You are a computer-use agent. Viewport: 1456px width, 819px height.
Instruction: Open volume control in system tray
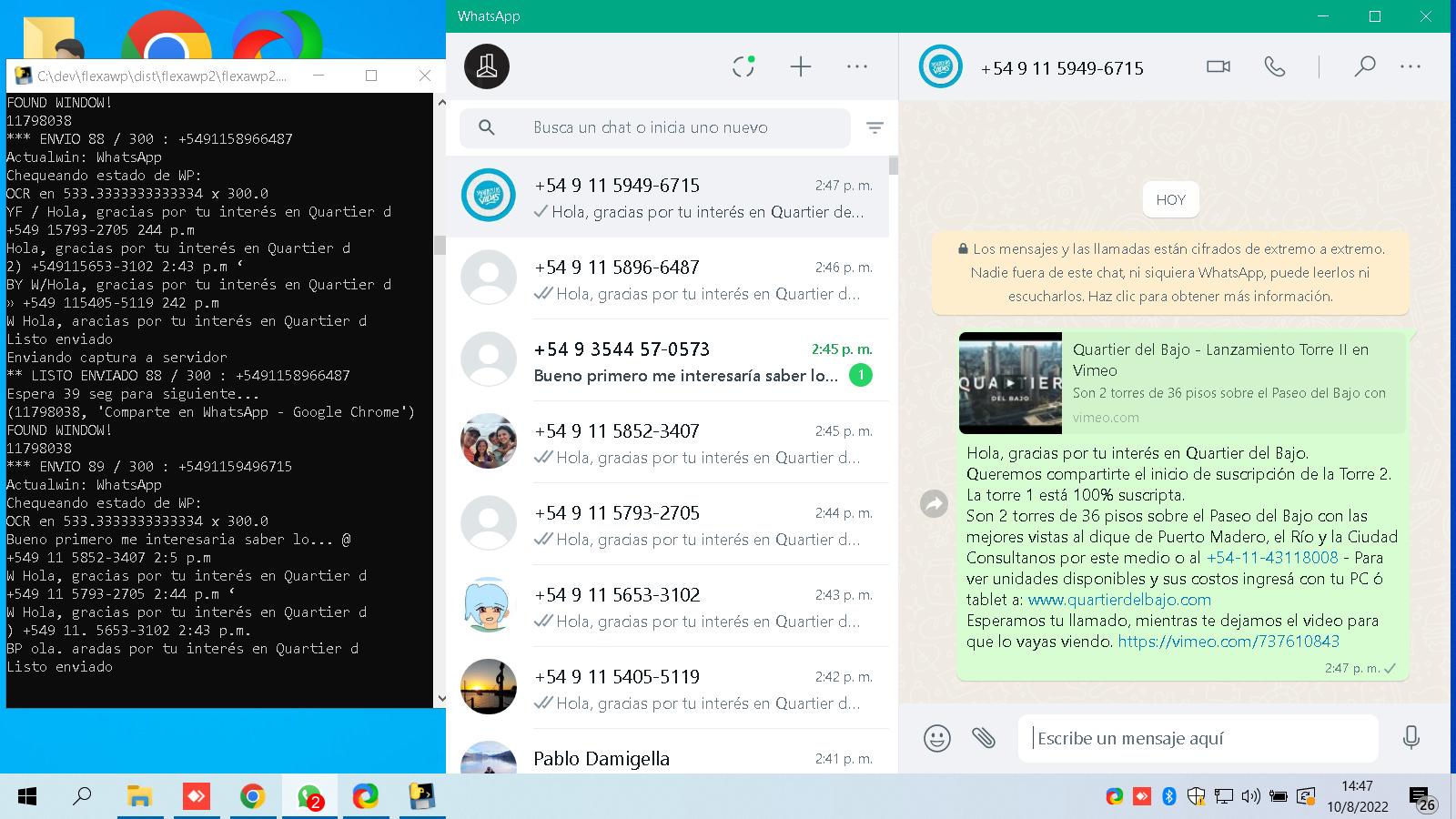click(x=1251, y=797)
